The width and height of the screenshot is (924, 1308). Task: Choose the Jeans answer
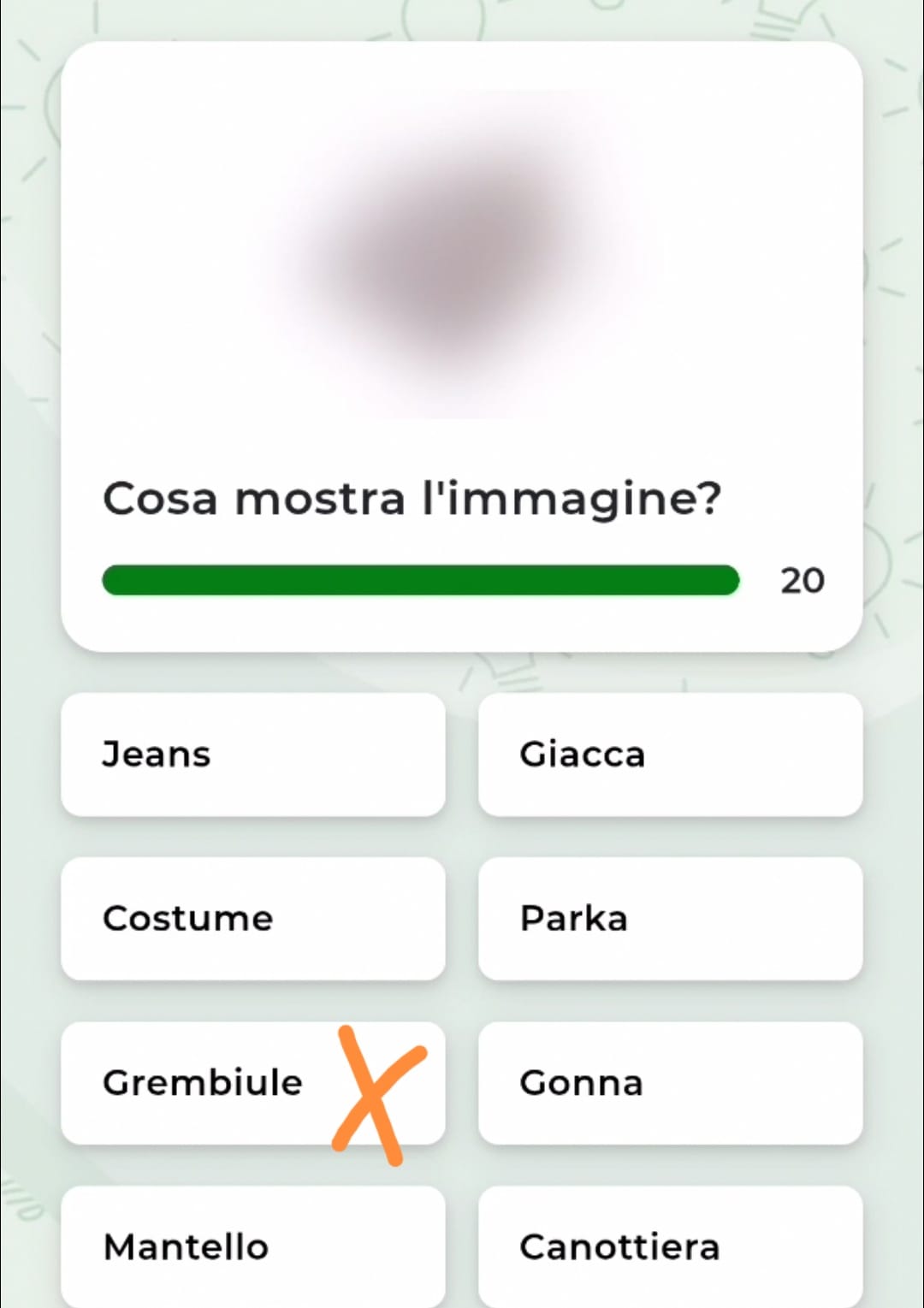pyautogui.click(x=252, y=755)
